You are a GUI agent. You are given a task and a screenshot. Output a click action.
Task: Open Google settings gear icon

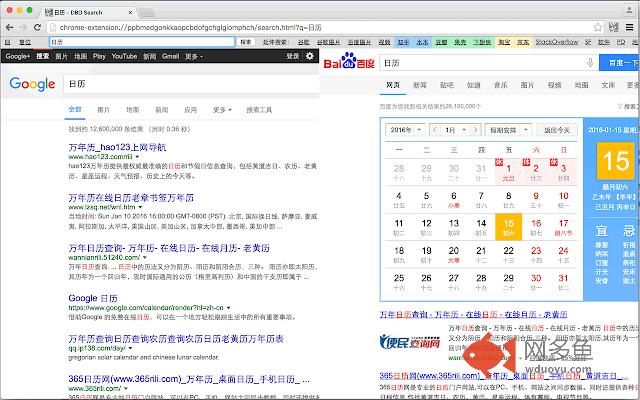pos(310,56)
